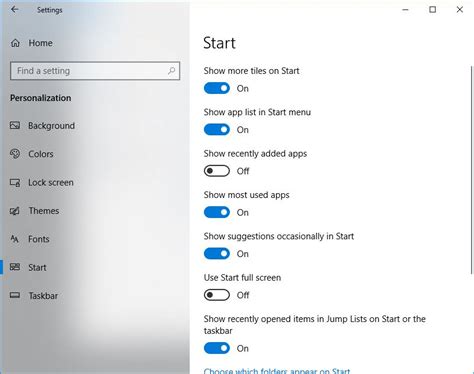Click the Lock screen icon
The width and height of the screenshot is (474, 374).
pos(15,182)
